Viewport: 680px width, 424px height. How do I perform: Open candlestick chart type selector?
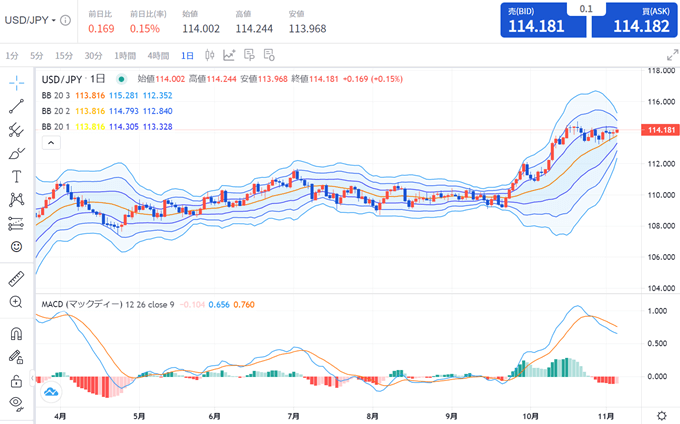click(210, 55)
